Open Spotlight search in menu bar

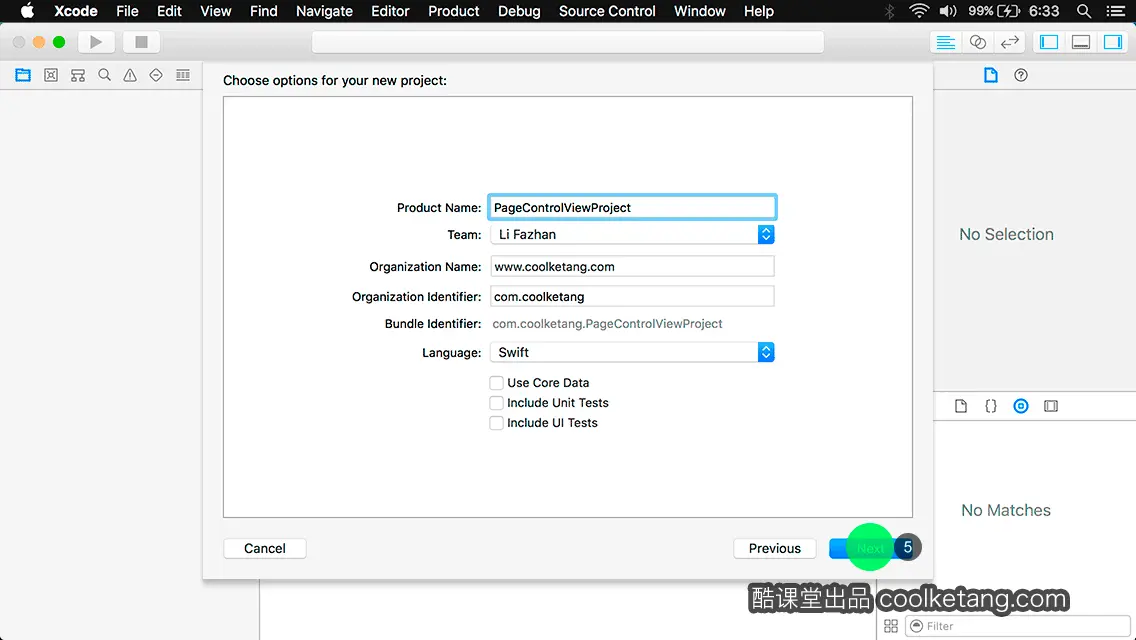point(1084,11)
